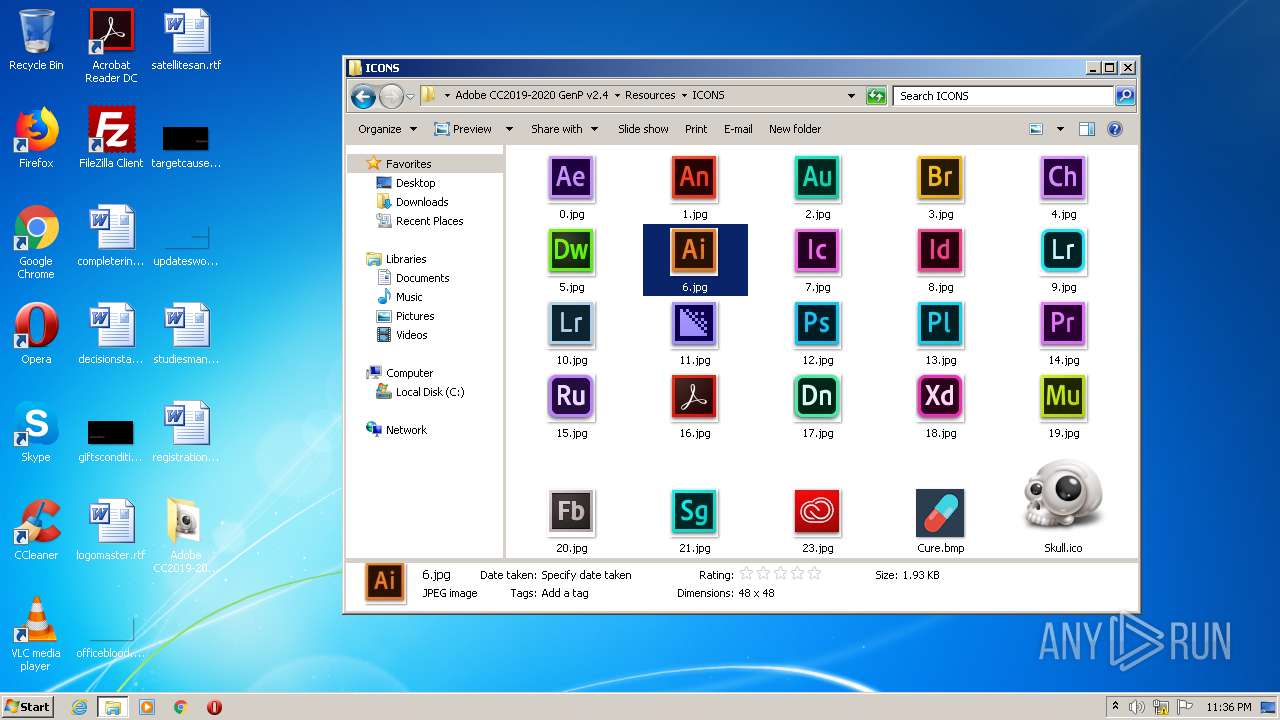1280x720 pixels.
Task: Select Network in navigation pane
Action: (406, 430)
